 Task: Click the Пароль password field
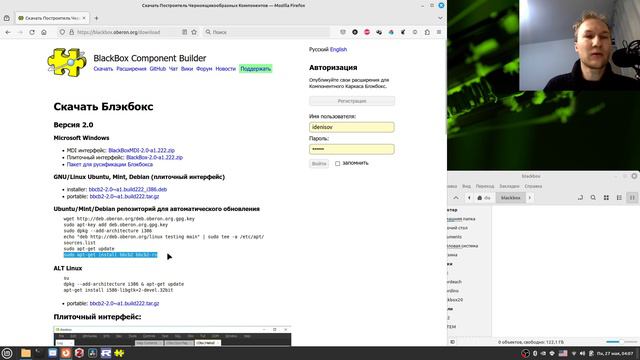[x=352, y=149]
